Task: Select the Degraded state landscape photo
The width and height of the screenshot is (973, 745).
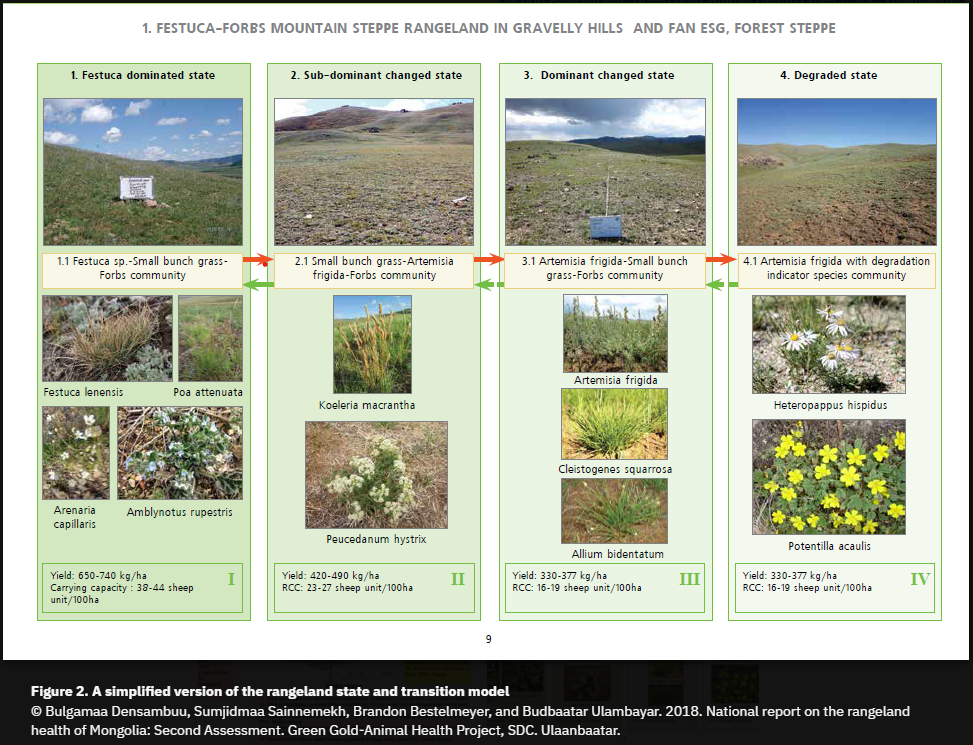Action: pyautogui.click(x=836, y=171)
